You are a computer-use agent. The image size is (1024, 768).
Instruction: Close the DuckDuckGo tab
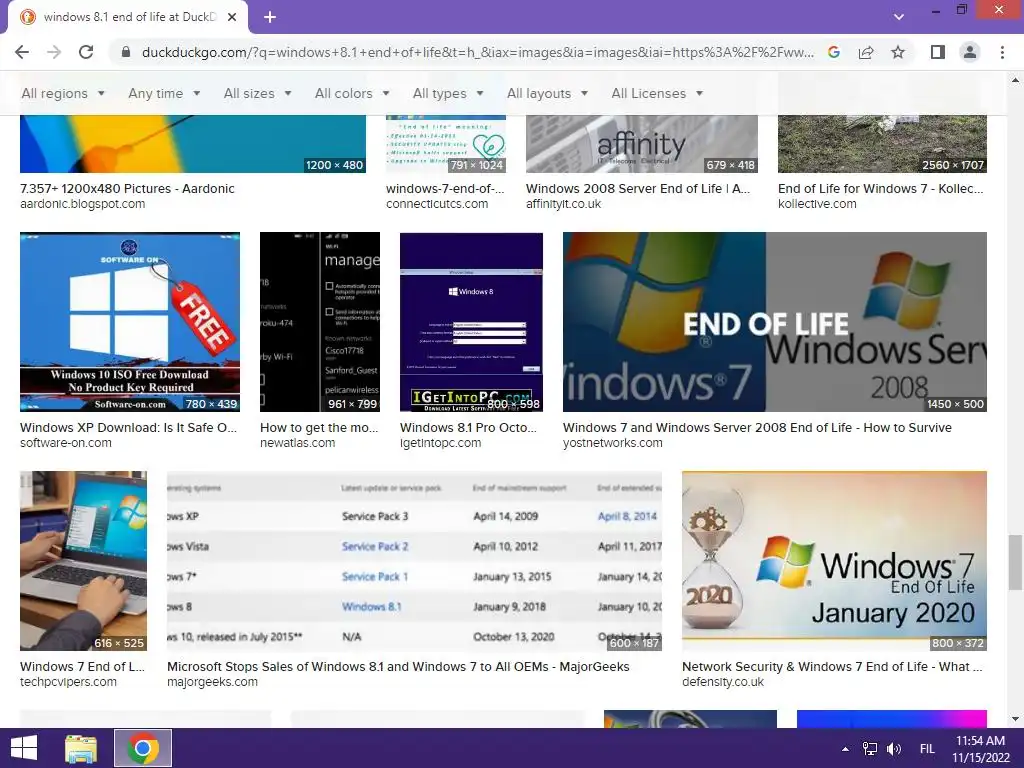point(232,17)
